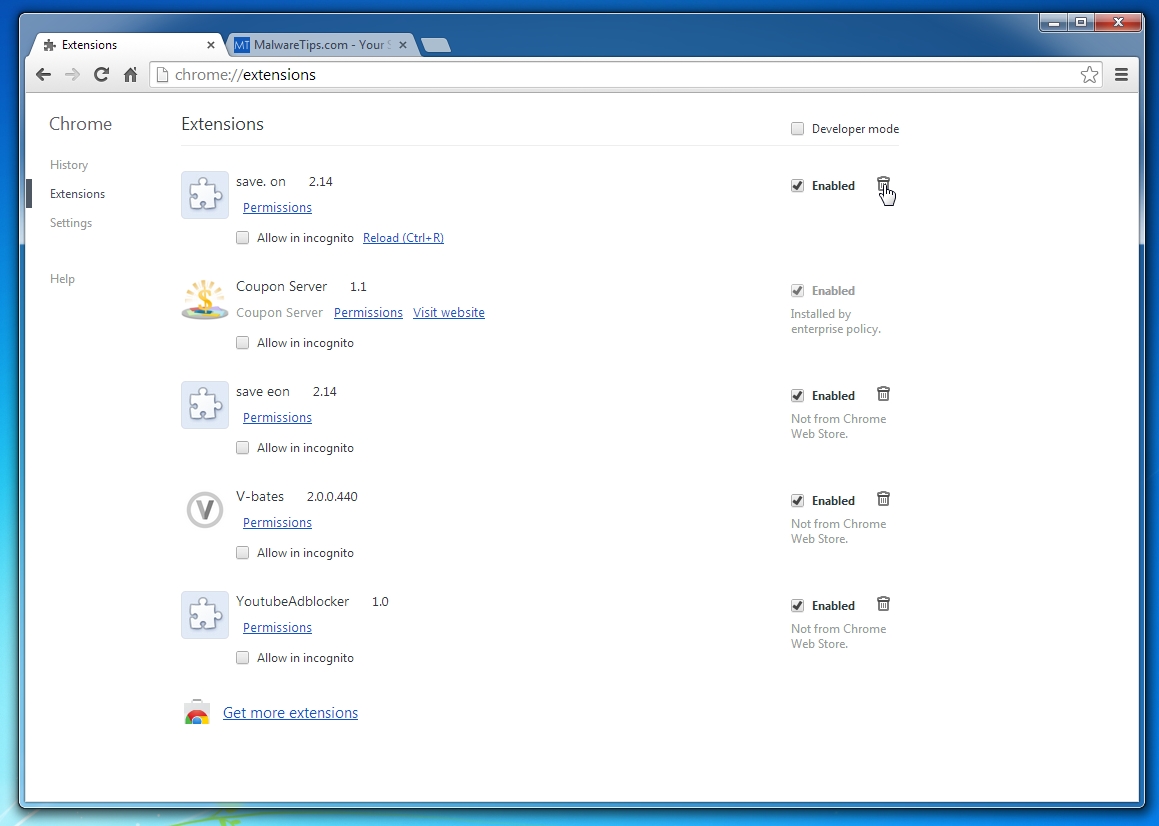
Task: Uncheck Enabled for save eon
Action: click(x=797, y=395)
